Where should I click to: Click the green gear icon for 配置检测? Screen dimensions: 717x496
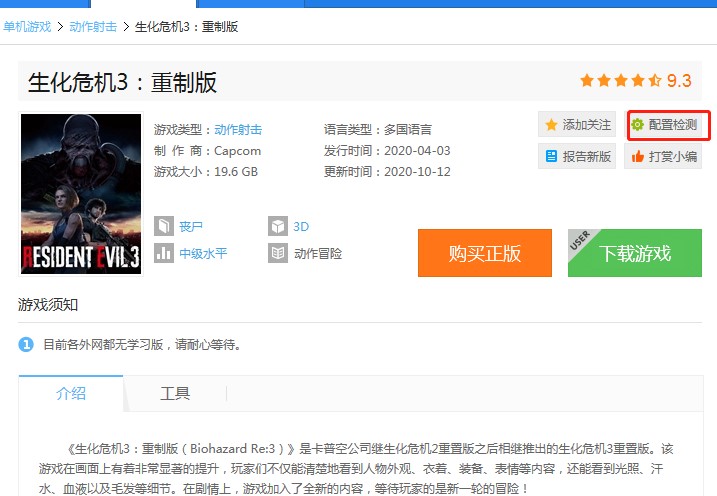coord(637,124)
